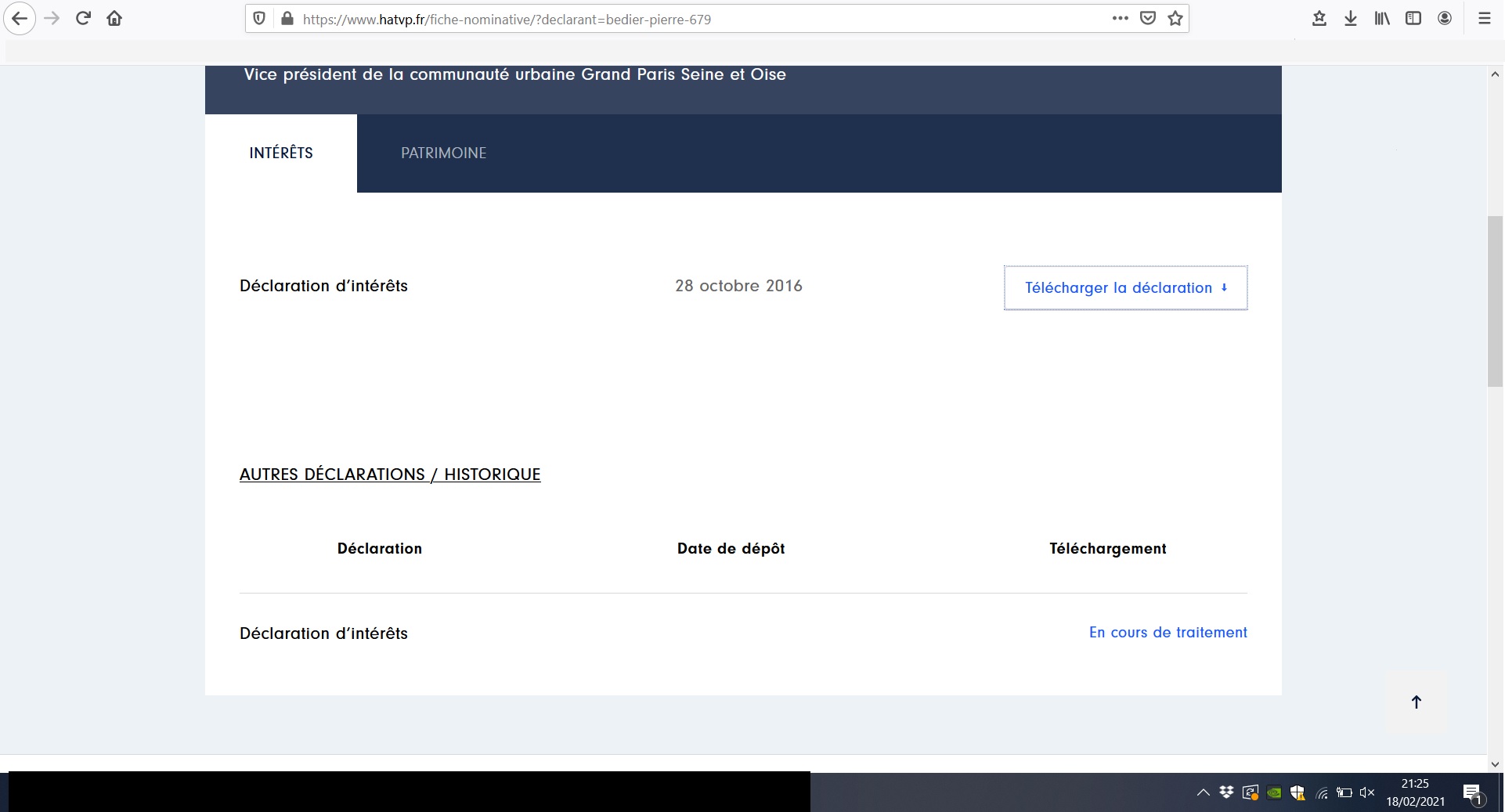The image size is (1505, 812).
Task: Open Firefox account icon
Action: click(1445, 19)
